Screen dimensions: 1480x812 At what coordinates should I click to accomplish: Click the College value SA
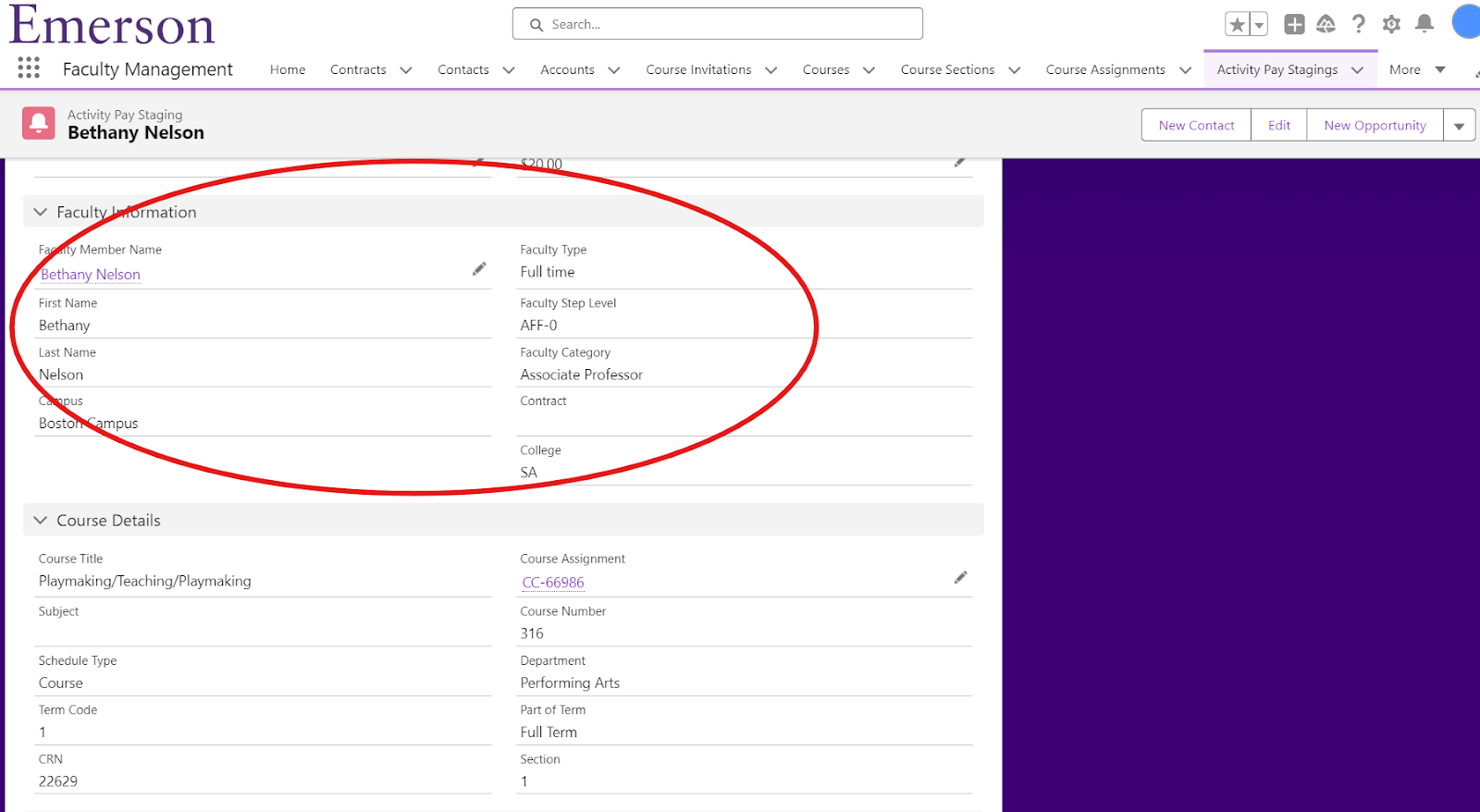tap(528, 473)
